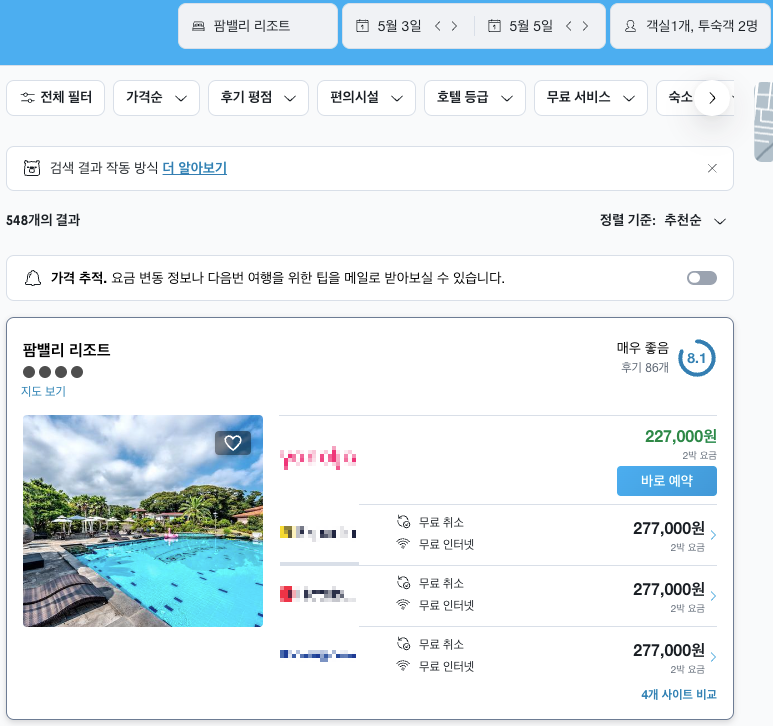Click 무료 인터넷 in the red-logo offer row

pos(446,605)
